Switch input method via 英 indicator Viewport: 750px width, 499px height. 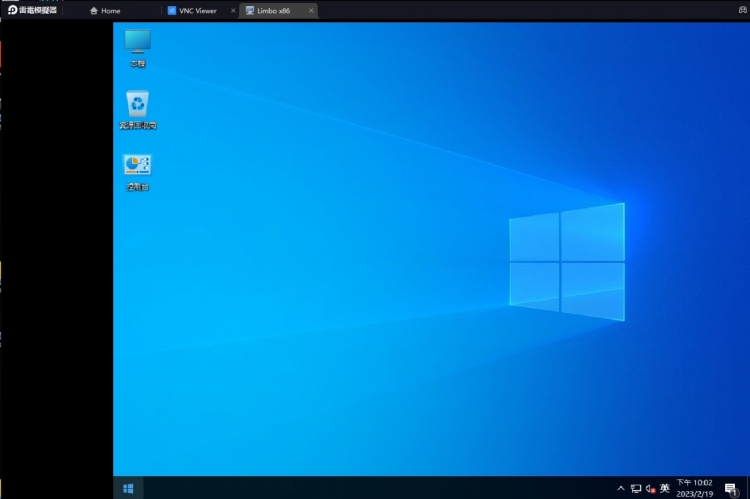pos(664,488)
